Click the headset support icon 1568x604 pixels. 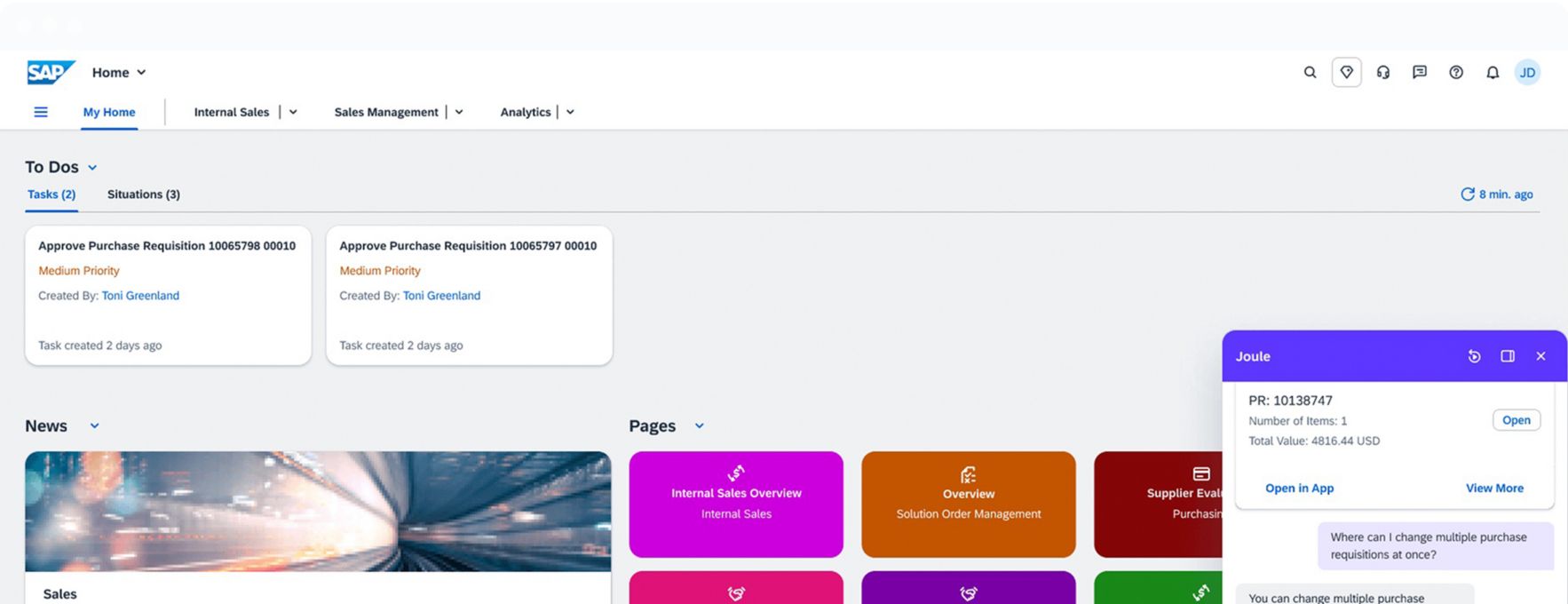tap(1383, 73)
